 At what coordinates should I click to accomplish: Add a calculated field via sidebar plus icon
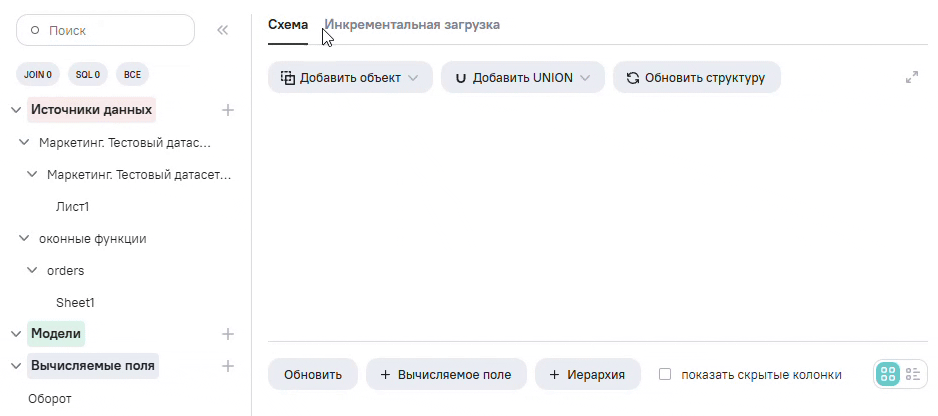228,366
